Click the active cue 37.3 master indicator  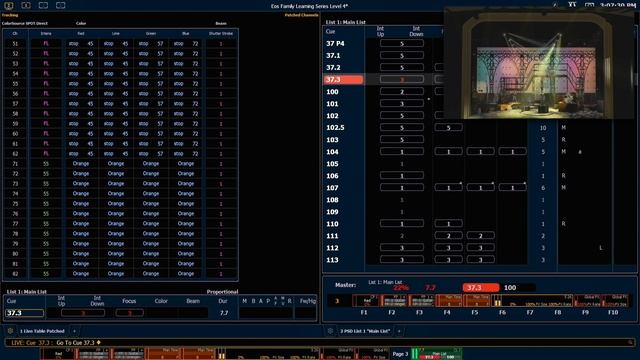(481, 288)
